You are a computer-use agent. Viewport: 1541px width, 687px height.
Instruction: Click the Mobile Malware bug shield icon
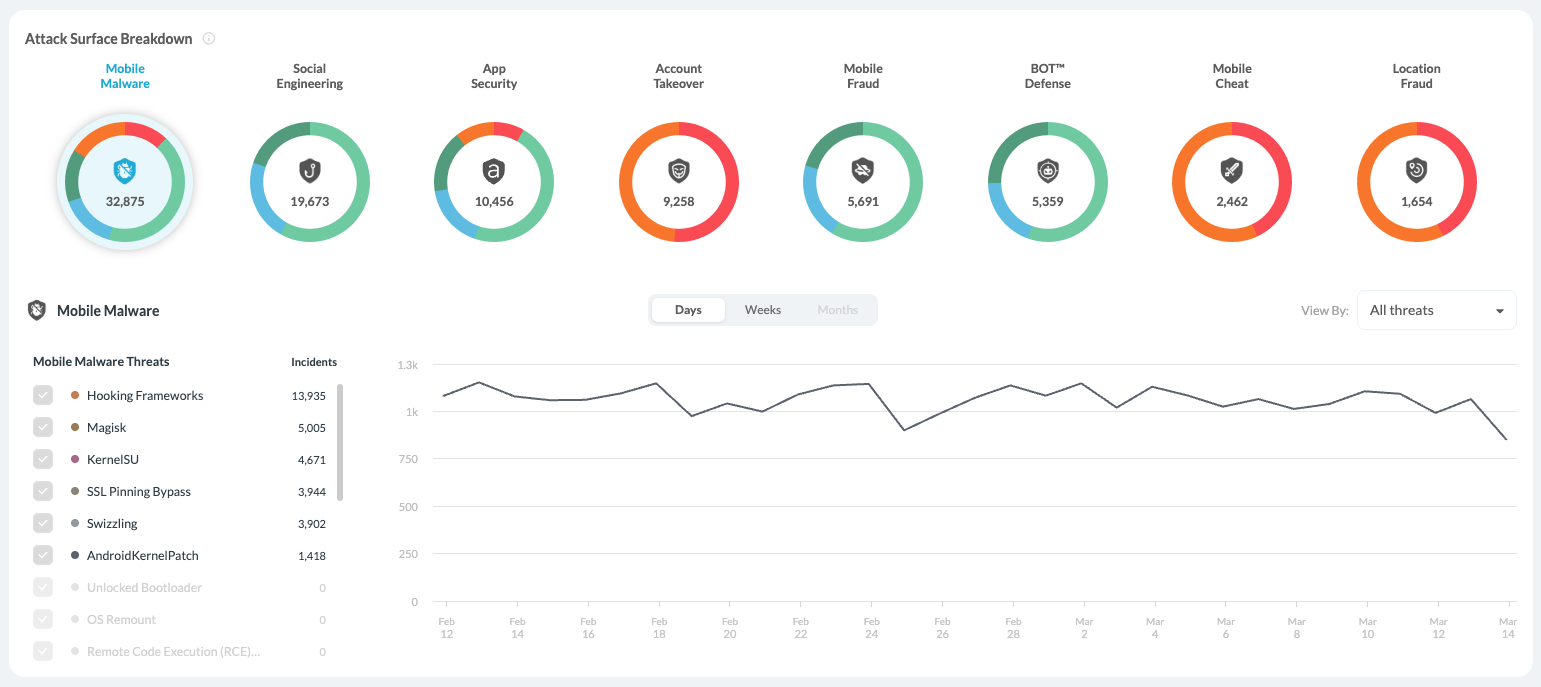pos(125,171)
